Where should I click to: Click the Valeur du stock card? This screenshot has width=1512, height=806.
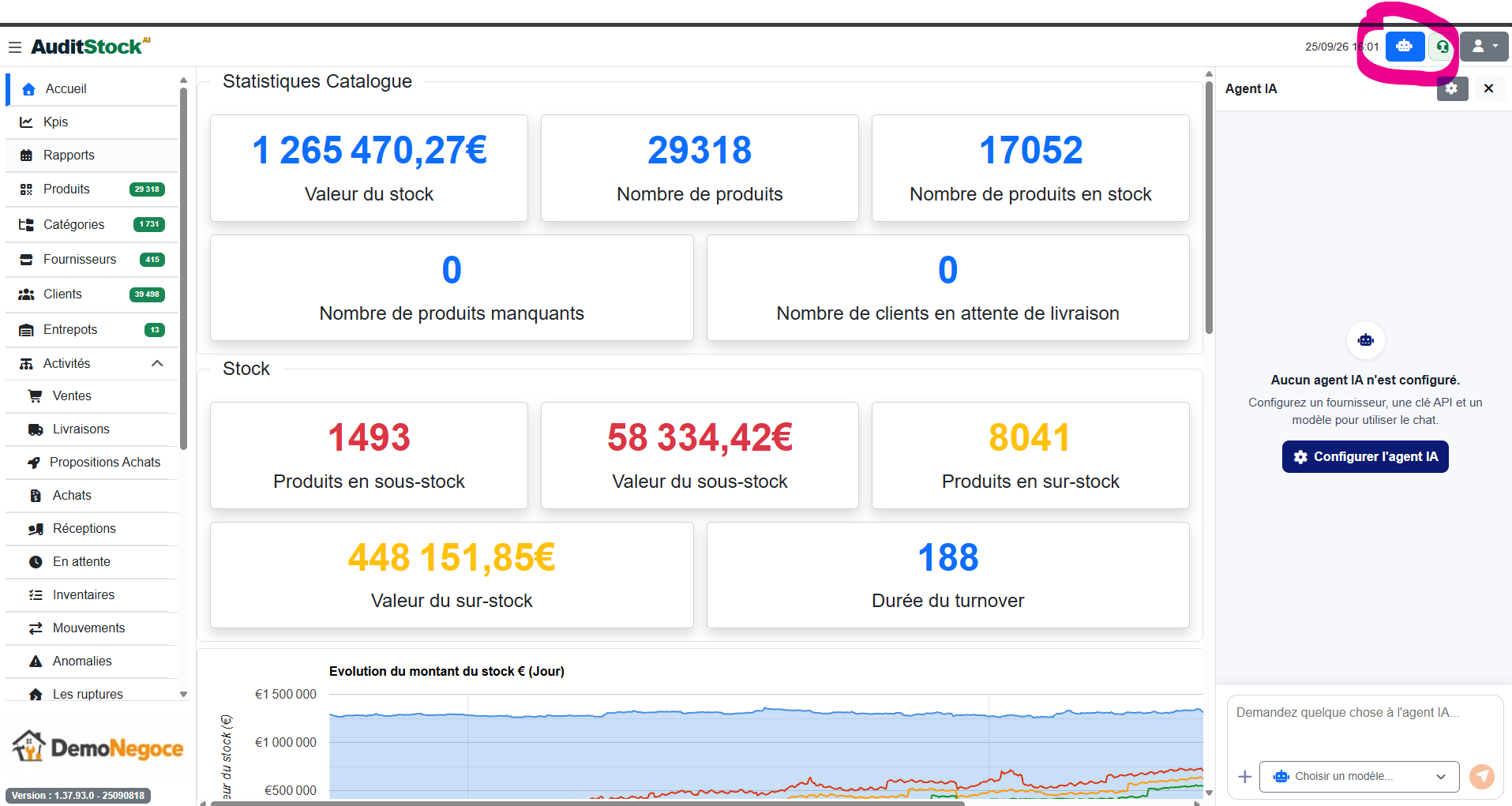pos(369,168)
